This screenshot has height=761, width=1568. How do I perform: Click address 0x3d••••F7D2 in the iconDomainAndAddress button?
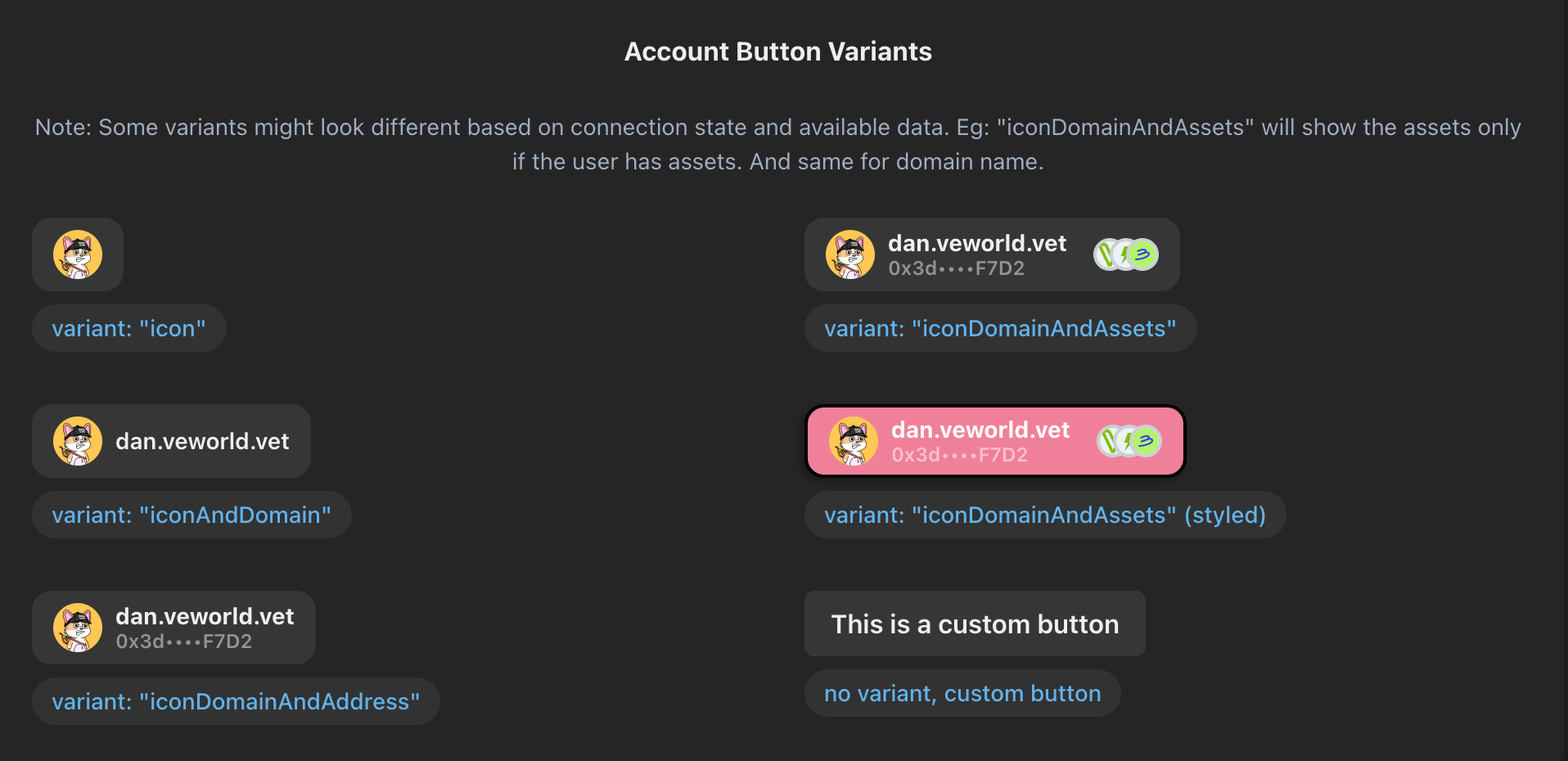(x=184, y=642)
